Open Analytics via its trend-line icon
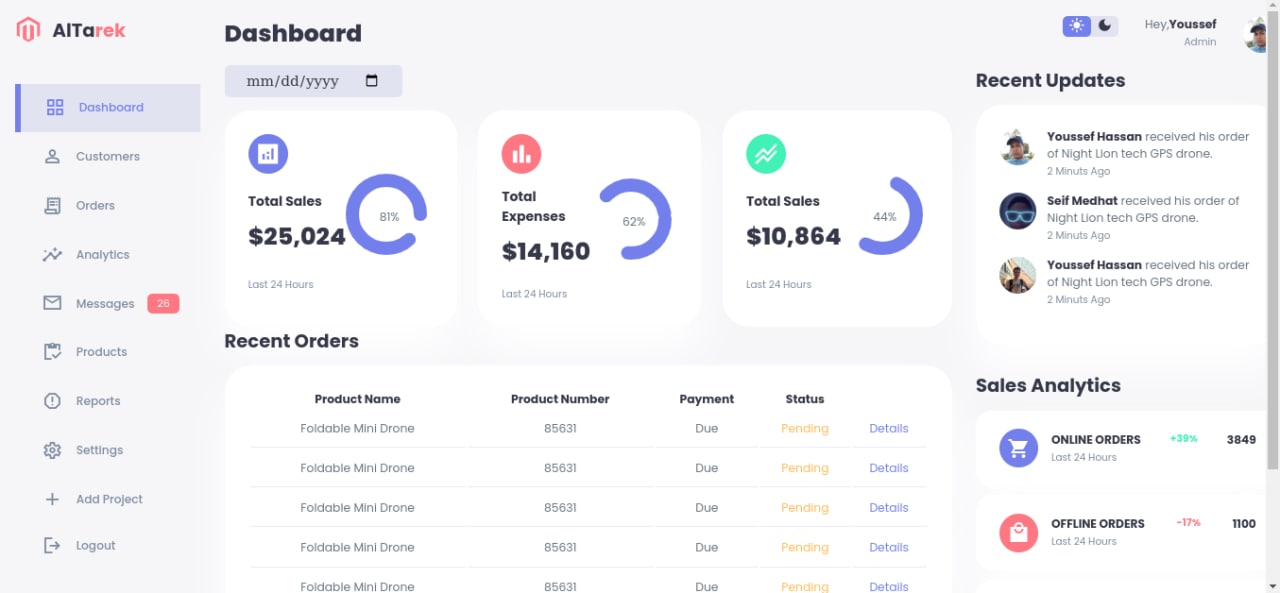 52,254
